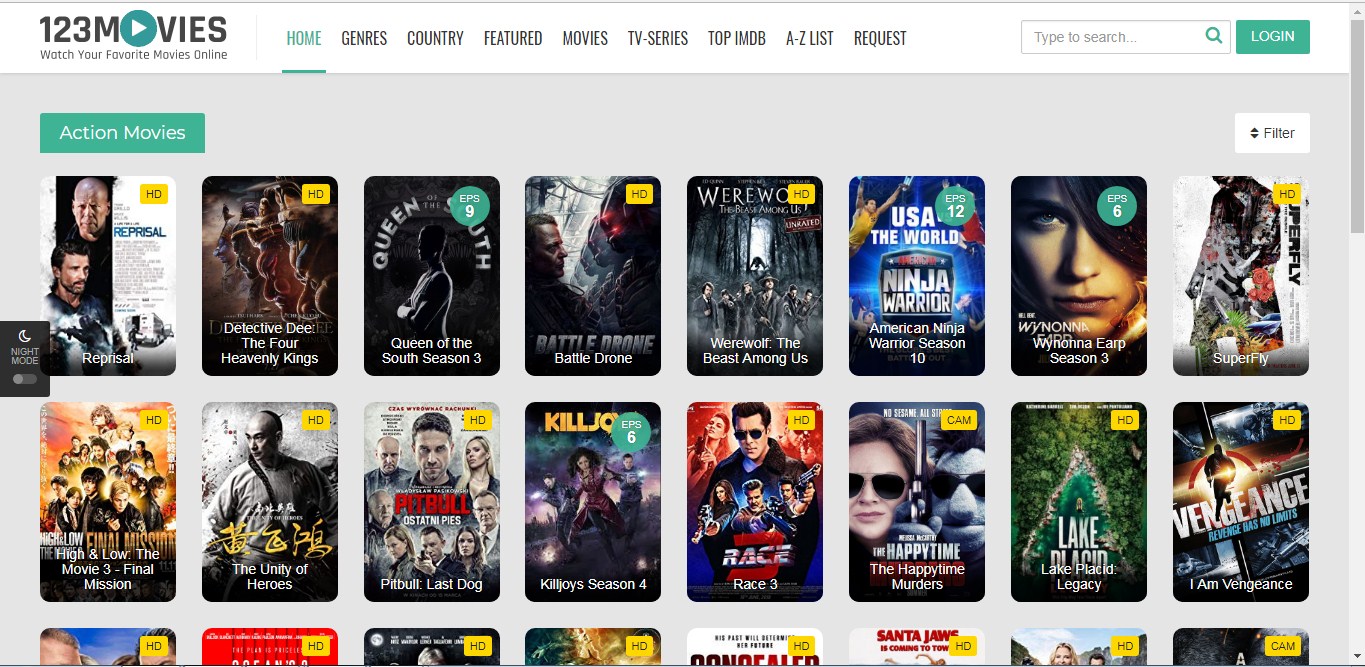Open Werewolf: The Beast Among Us
Image resolution: width=1365 pixels, height=667 pixels.
tap(755, 276)
